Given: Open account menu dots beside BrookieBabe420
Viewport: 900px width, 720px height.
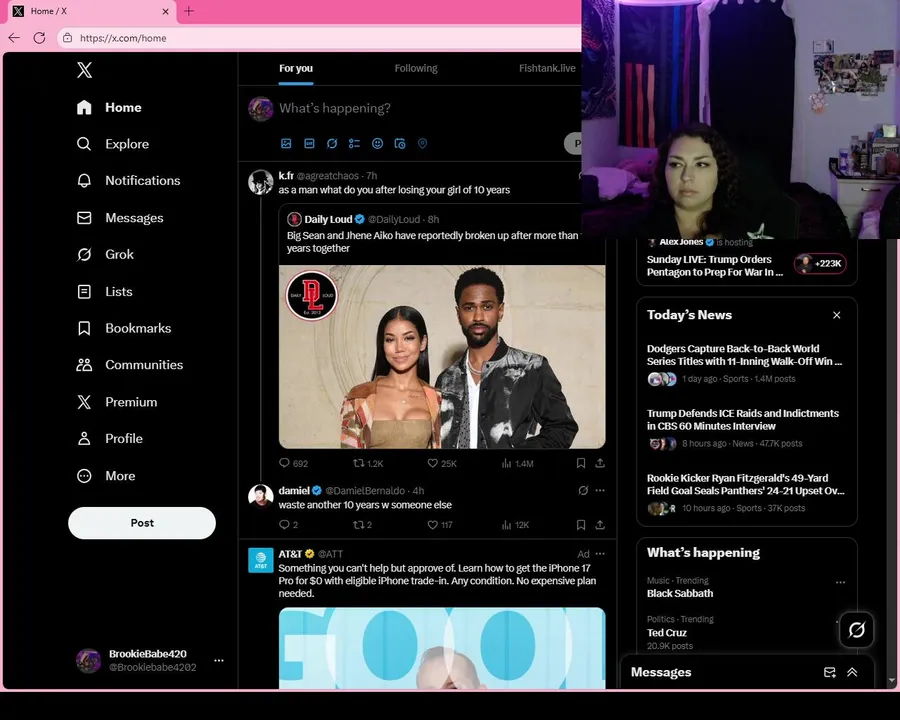Looking at the screenshot, I should (219, 660).
